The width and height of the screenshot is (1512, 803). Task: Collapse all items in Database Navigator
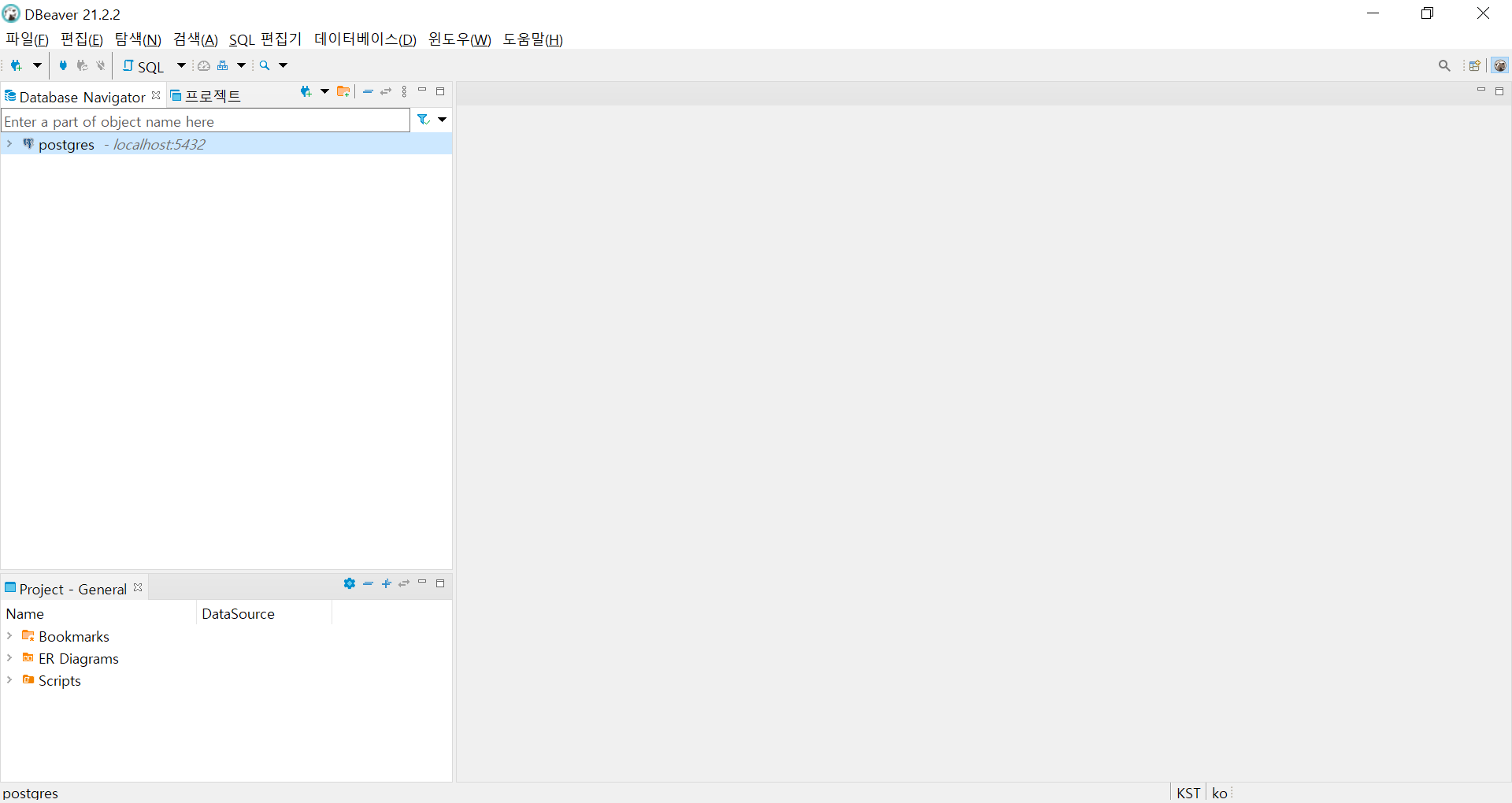(368, 92)
